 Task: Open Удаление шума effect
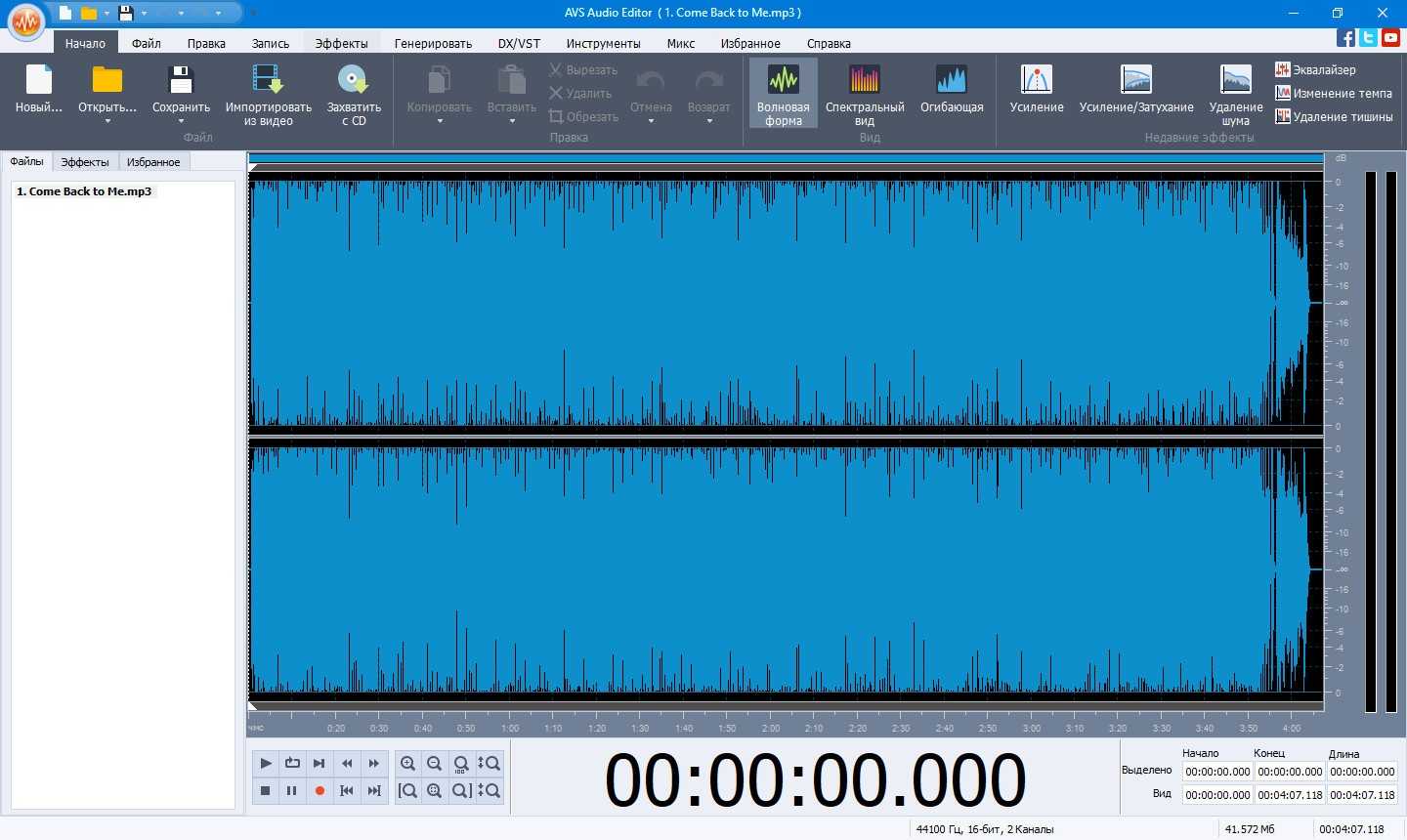pos(1236,94)
